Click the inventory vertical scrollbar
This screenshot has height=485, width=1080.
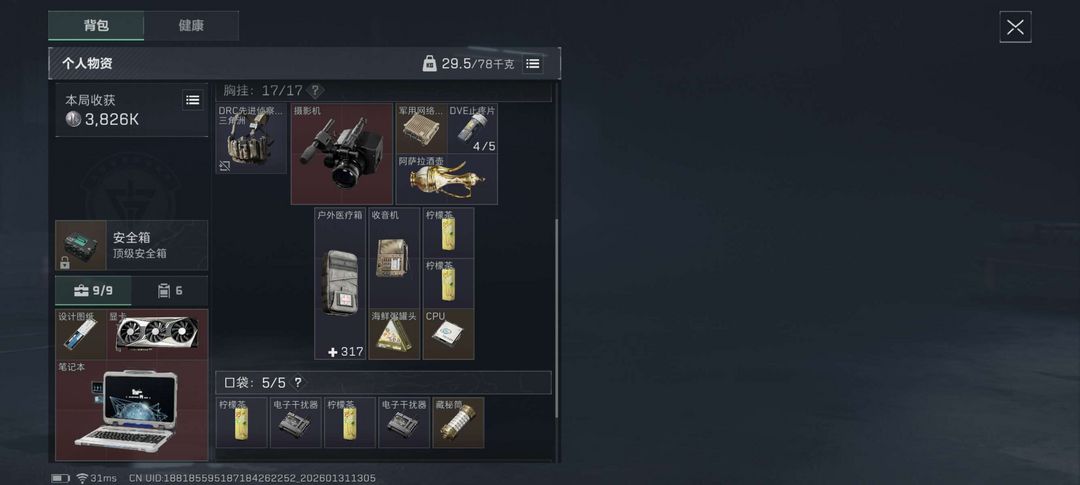[x=556, y=317]
